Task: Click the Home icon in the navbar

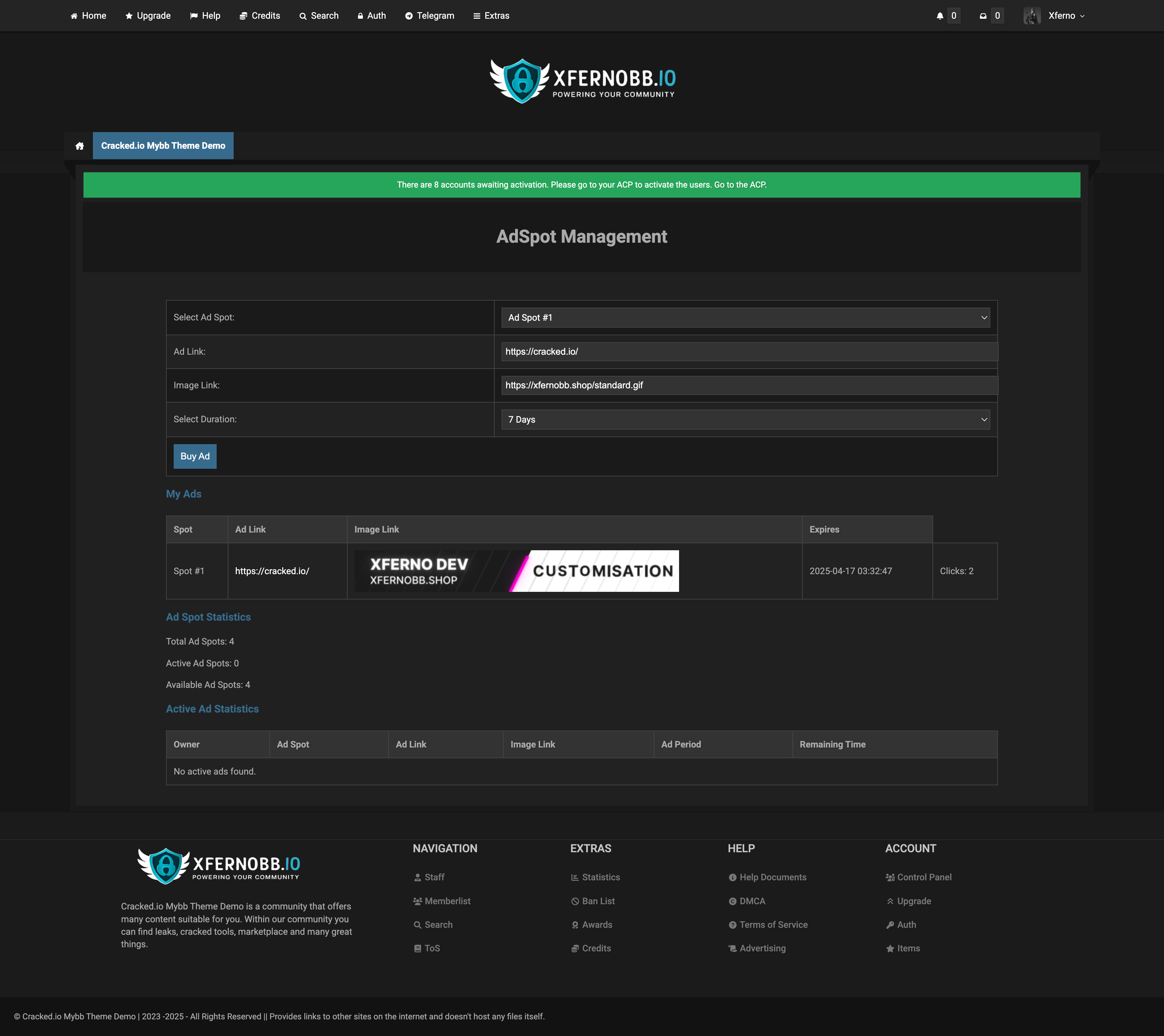Action: coord(74,15)
